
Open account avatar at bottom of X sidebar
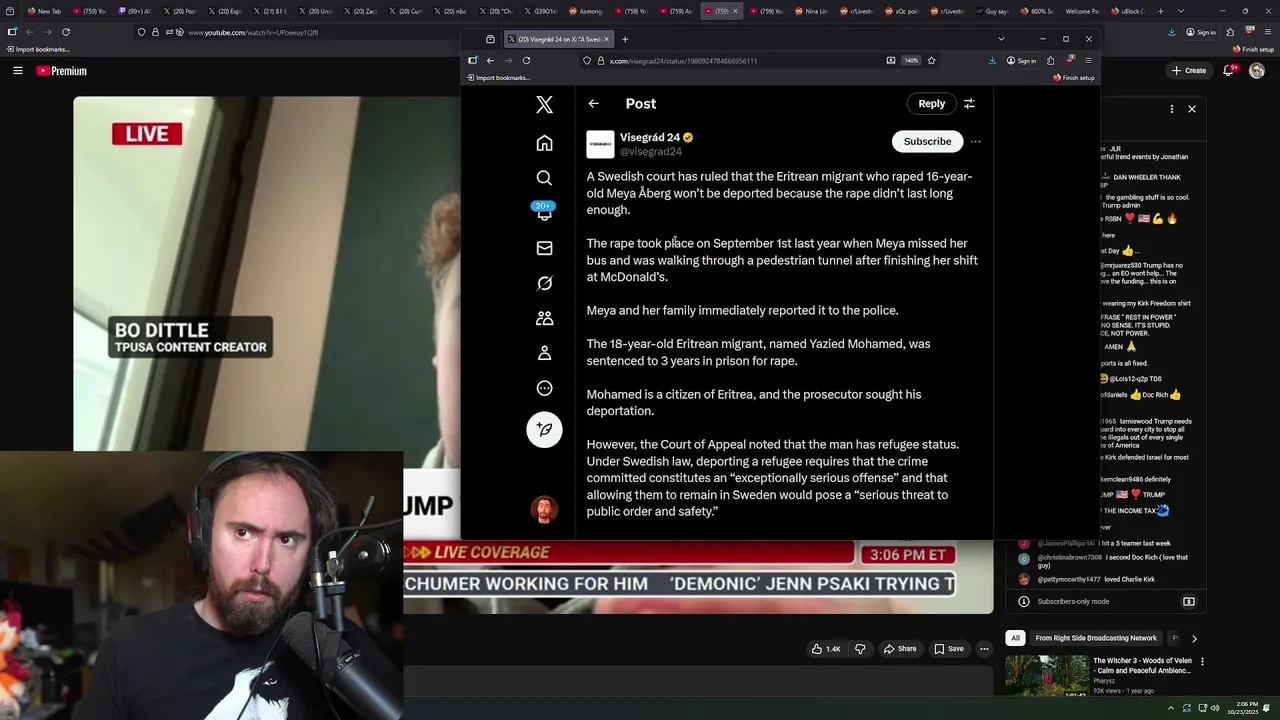pos(544,510)
